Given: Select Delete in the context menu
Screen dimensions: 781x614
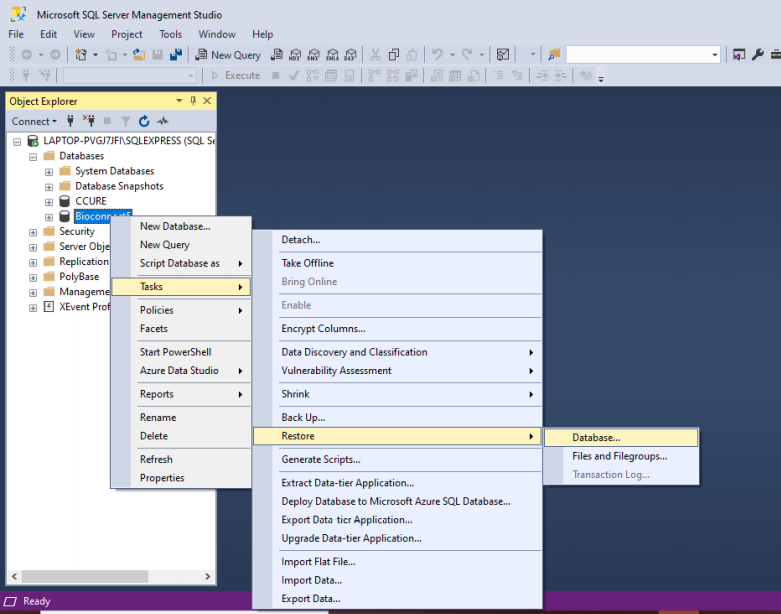Looking at the screenshot, I should point(181,435).
